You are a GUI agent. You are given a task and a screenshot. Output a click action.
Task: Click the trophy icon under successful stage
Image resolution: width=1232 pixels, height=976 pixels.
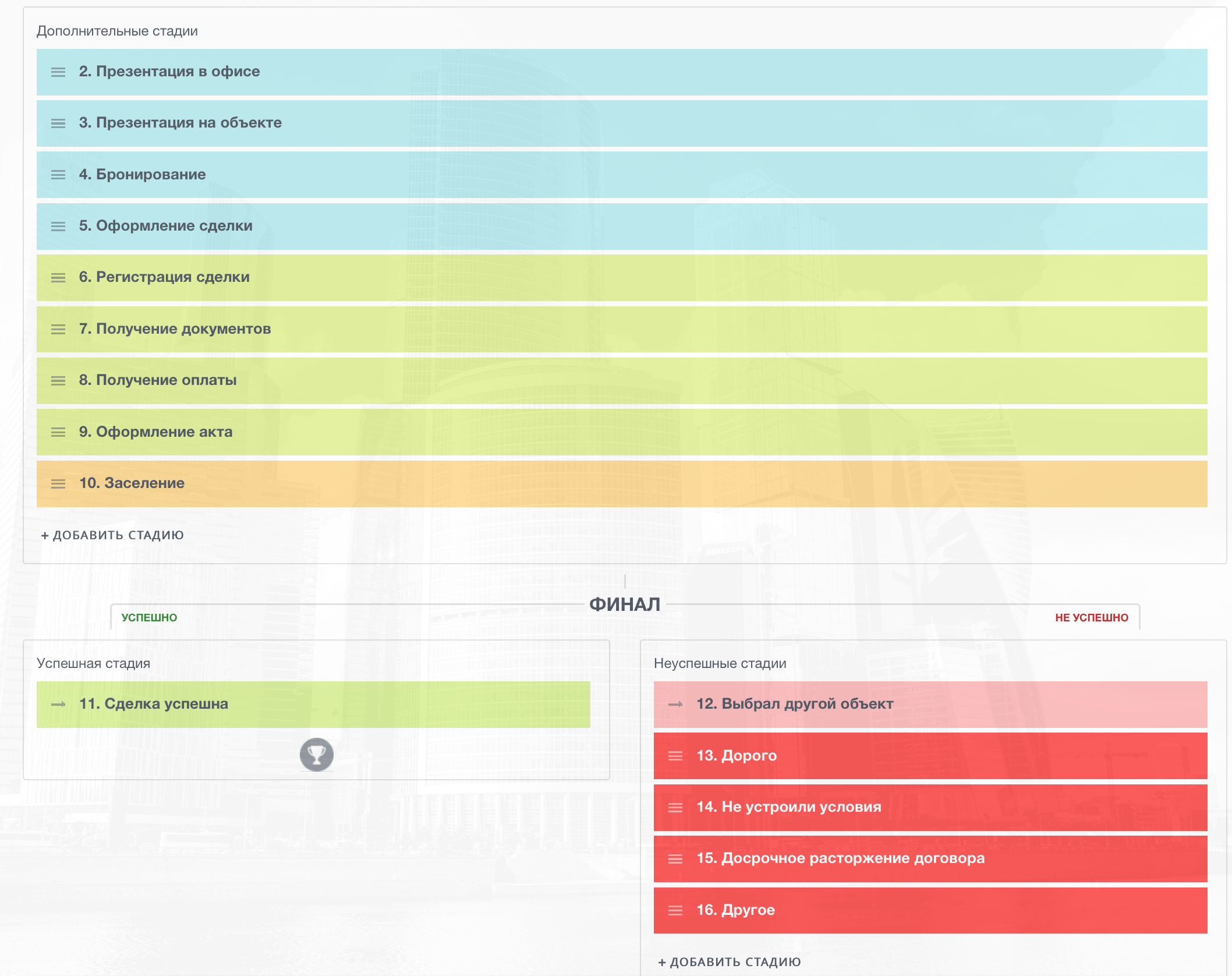tap(316, 755)
